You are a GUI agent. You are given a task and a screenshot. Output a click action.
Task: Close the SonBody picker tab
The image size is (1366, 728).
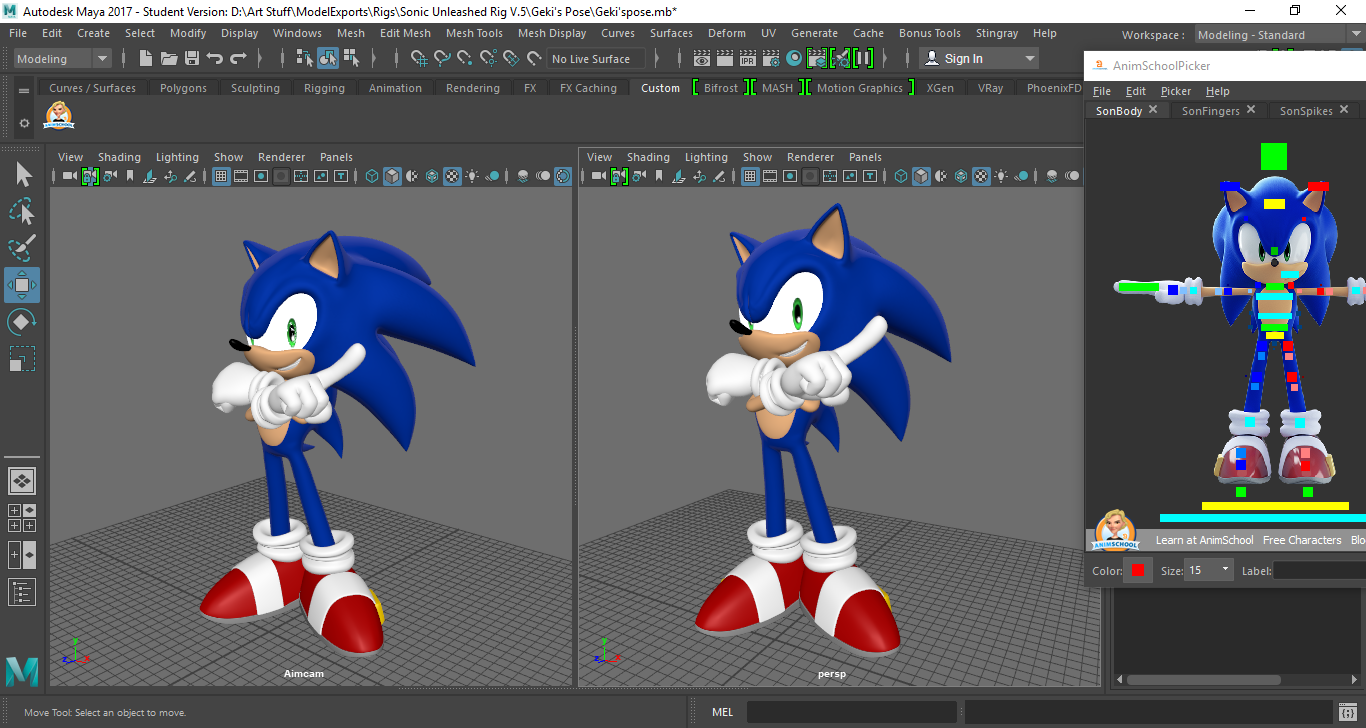point(1153,110)
